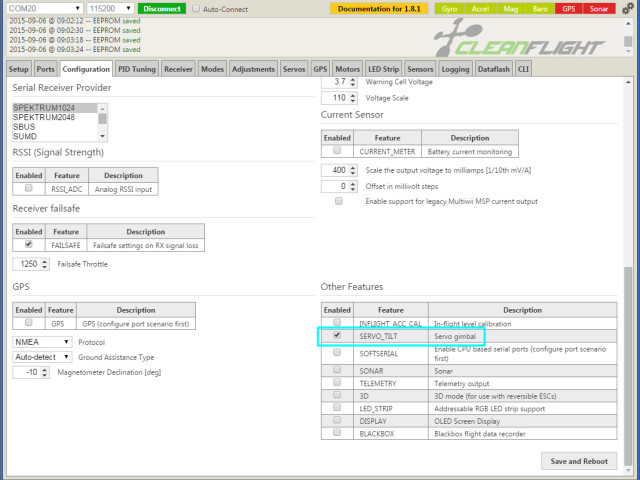Click the Offset in millivolt steps stepper arrows
The height and width of the screenshot is (480, 640).
[x=353, y=187]
